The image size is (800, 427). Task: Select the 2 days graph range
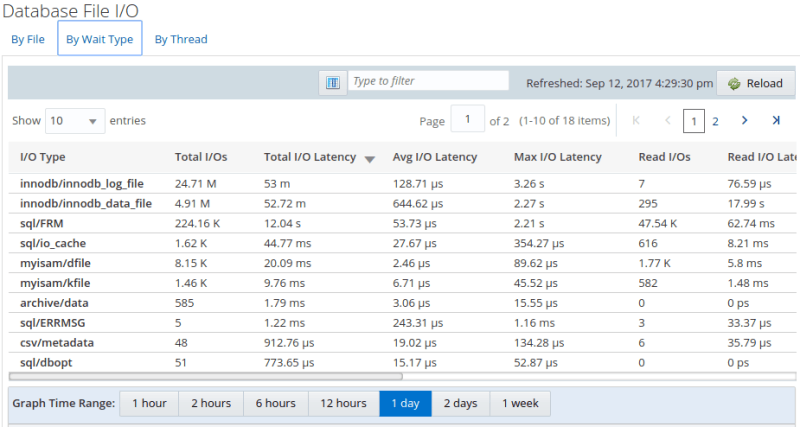click(x=461, y=403)
